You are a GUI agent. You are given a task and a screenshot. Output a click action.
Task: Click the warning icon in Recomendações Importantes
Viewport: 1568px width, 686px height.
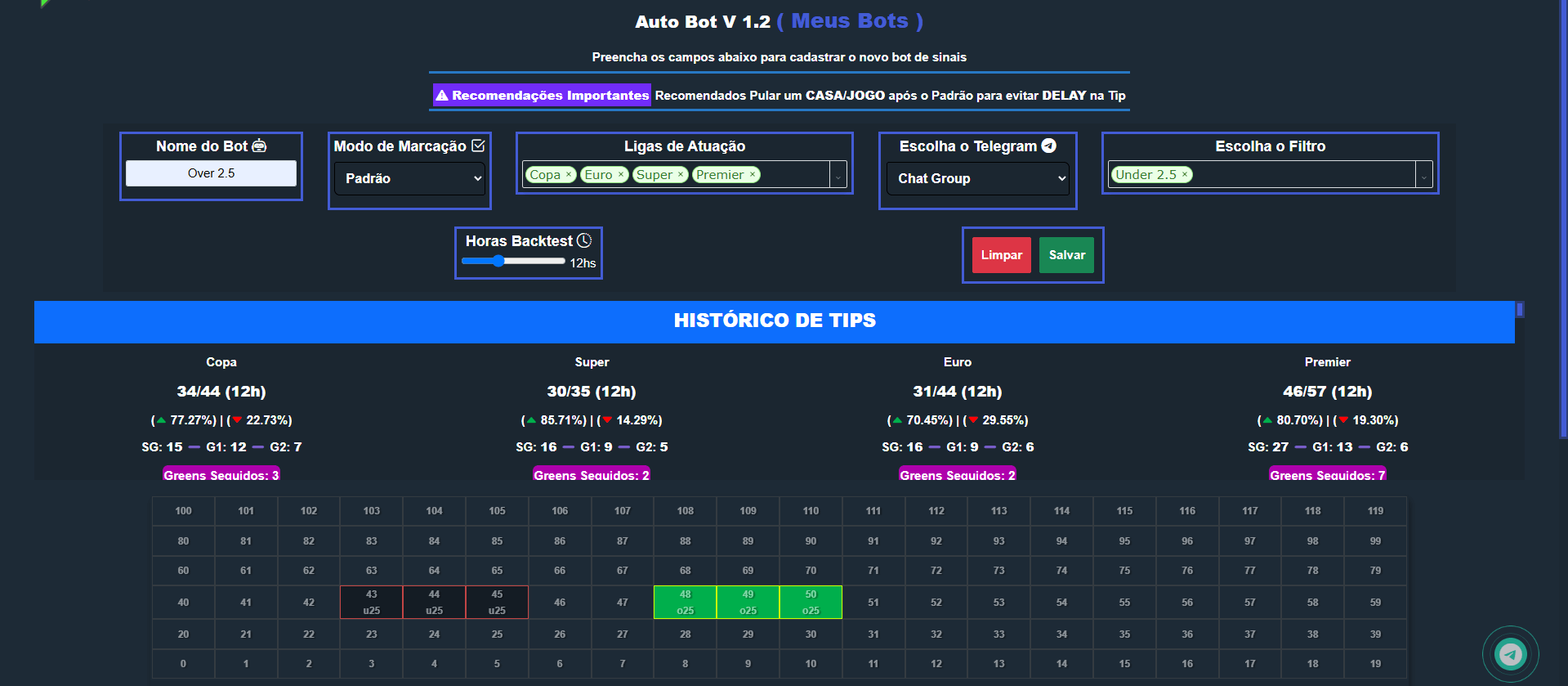442,96
